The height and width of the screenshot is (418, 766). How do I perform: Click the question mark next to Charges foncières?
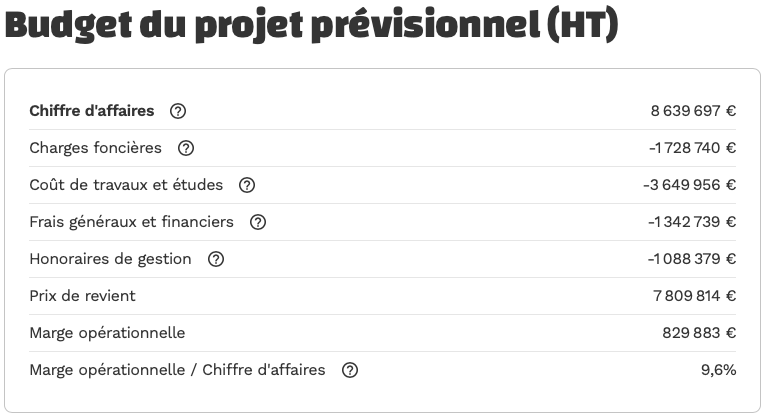[186, 148]
